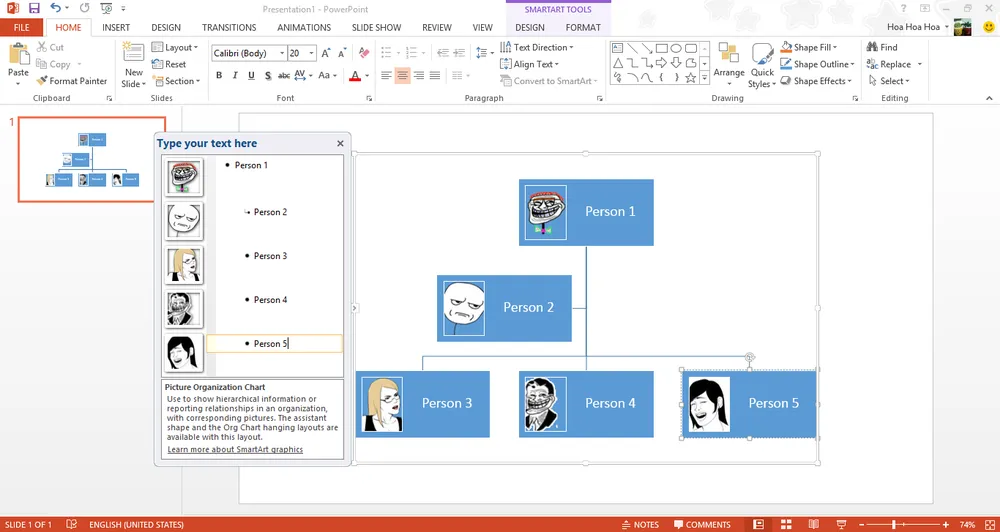The height and width of the screenshot is (532, 1000).
Task: Open the Arrange objects tool
Action: [x=729, y=65]
